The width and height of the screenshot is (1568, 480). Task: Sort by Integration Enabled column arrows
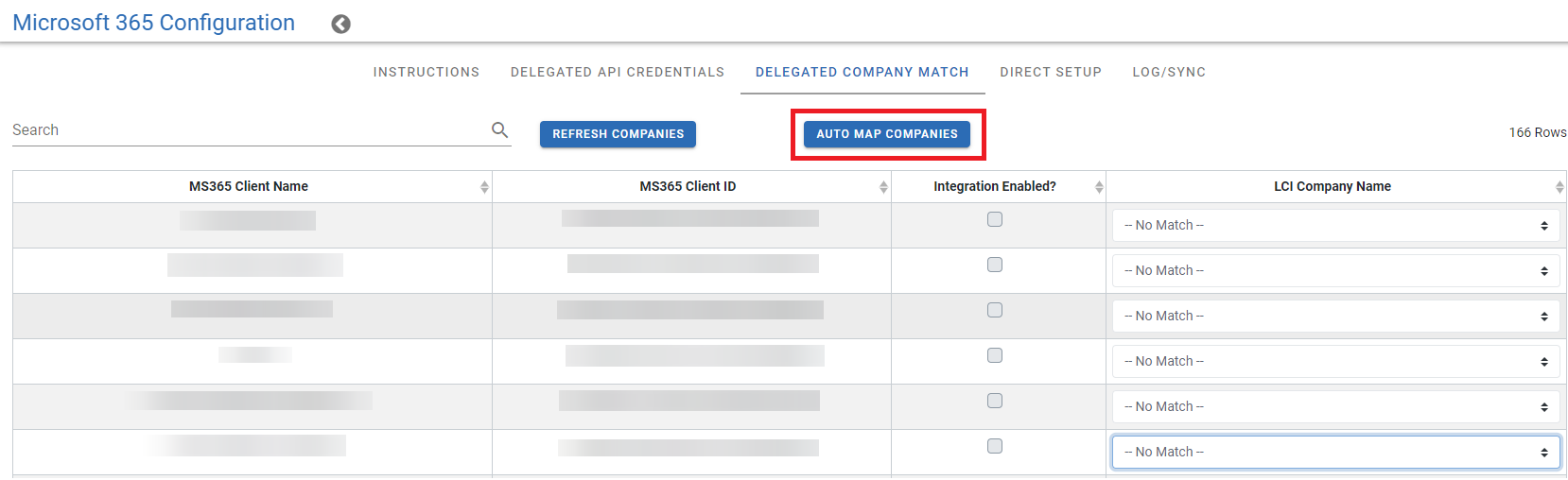pos(1099,187)
